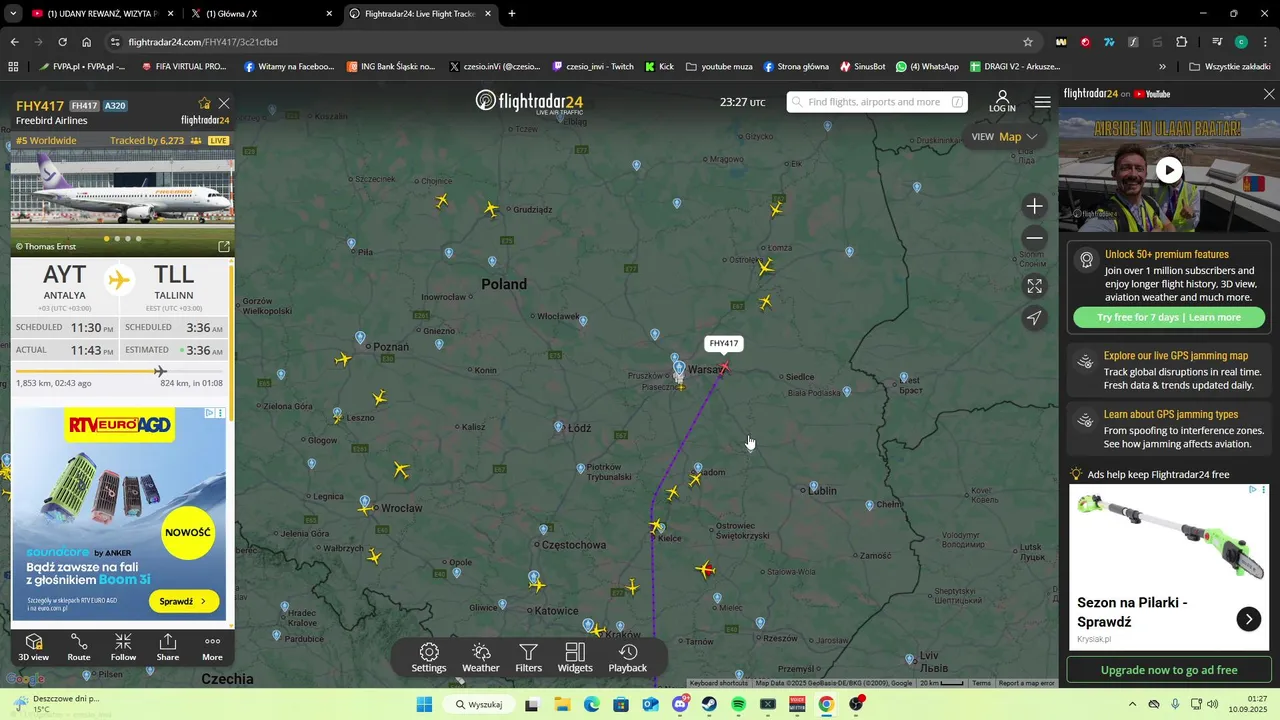Click the Wyszukaj taskbar search box
The height and width of the screenshot is (720, 1280).
coord(479,704)
